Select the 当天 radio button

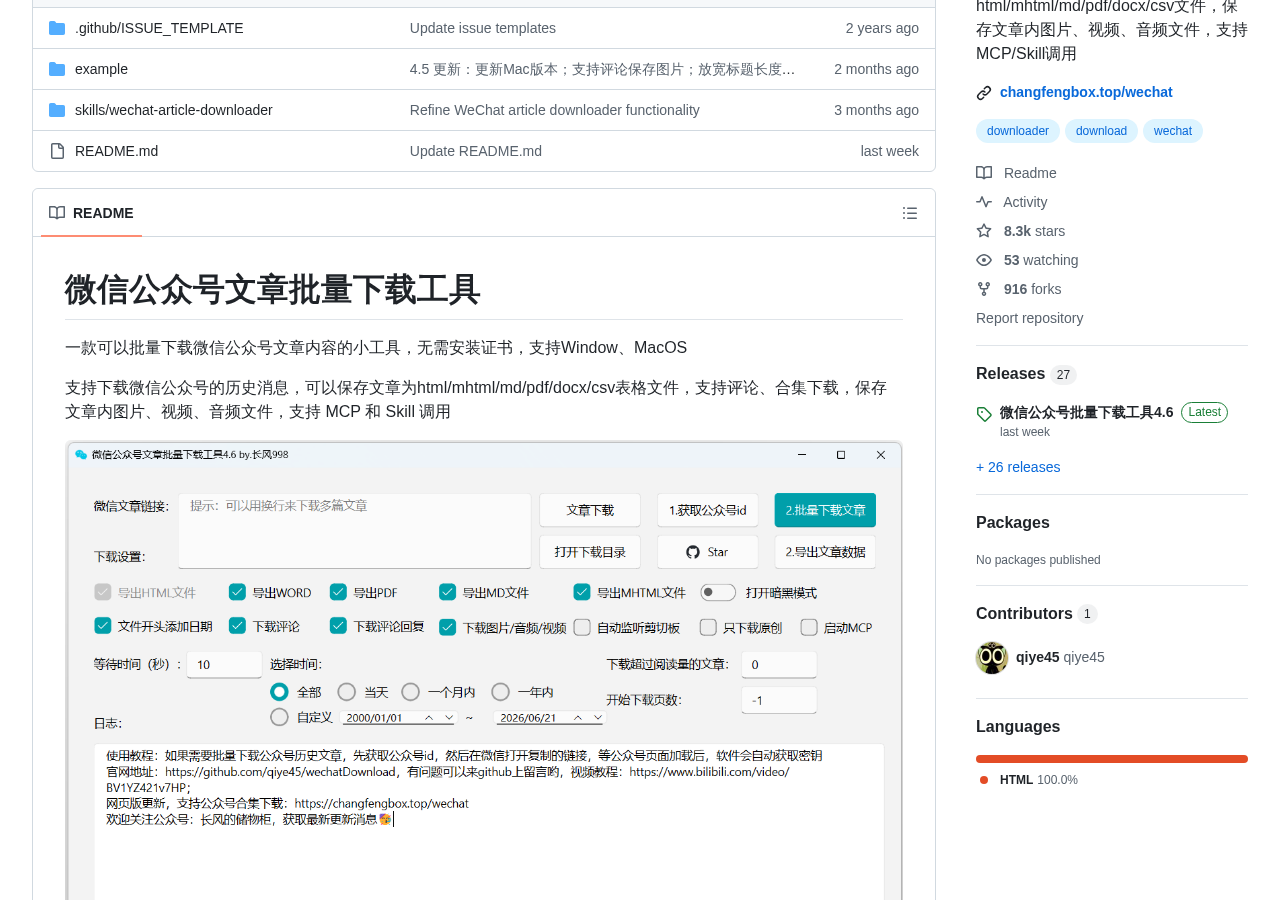(x=346, y=692)
